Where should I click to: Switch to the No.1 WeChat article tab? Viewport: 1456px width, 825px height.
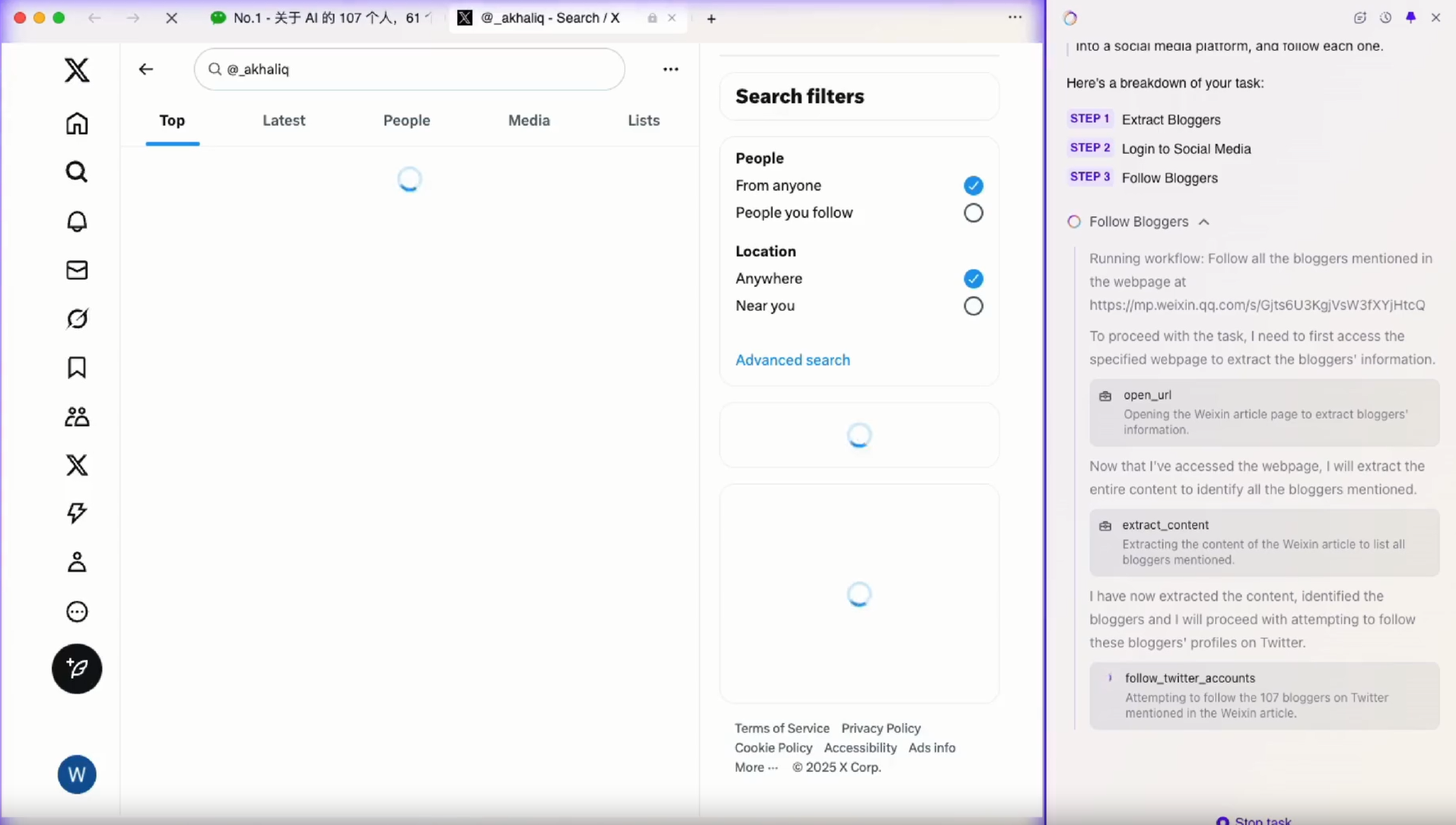(x=321, y=18)
